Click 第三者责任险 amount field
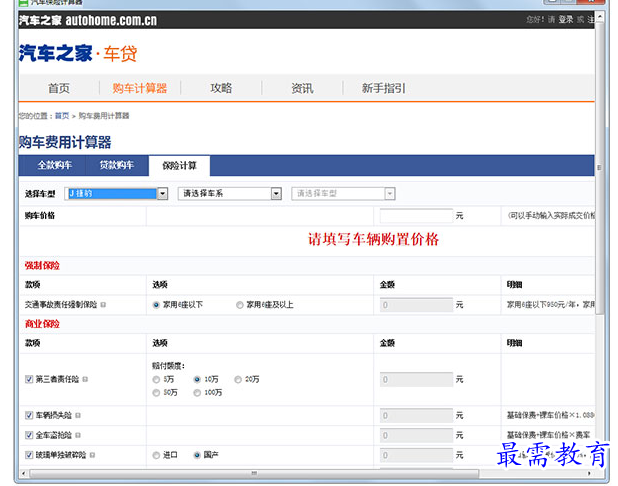618x486 pixels. (x=416, y=379)
